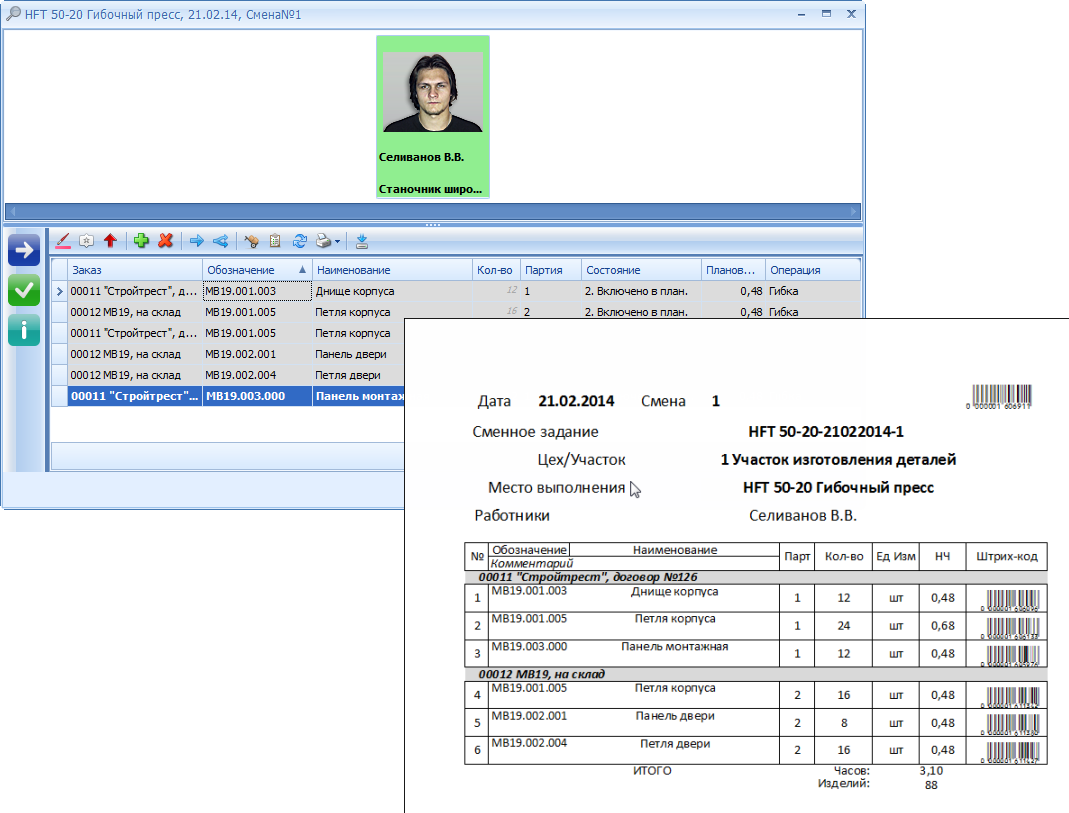
Task: Click the blue split arrows icon
Action: coord(220,241)
